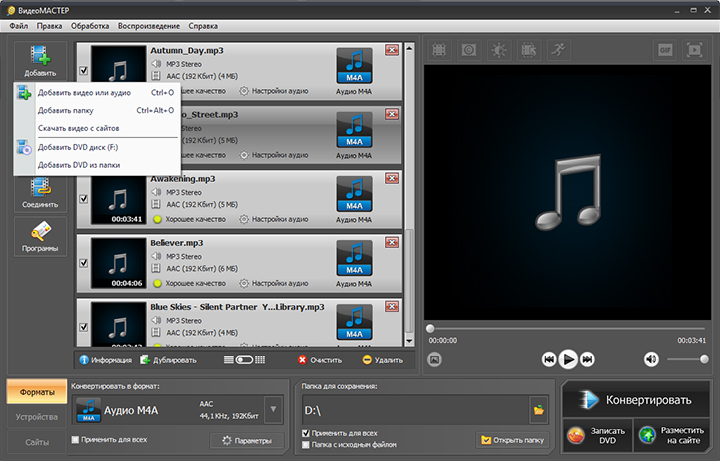Screen dimensions: 720x461
Task: Open Настройки аудио for Believer.mp3
Action: click(274, 283)
